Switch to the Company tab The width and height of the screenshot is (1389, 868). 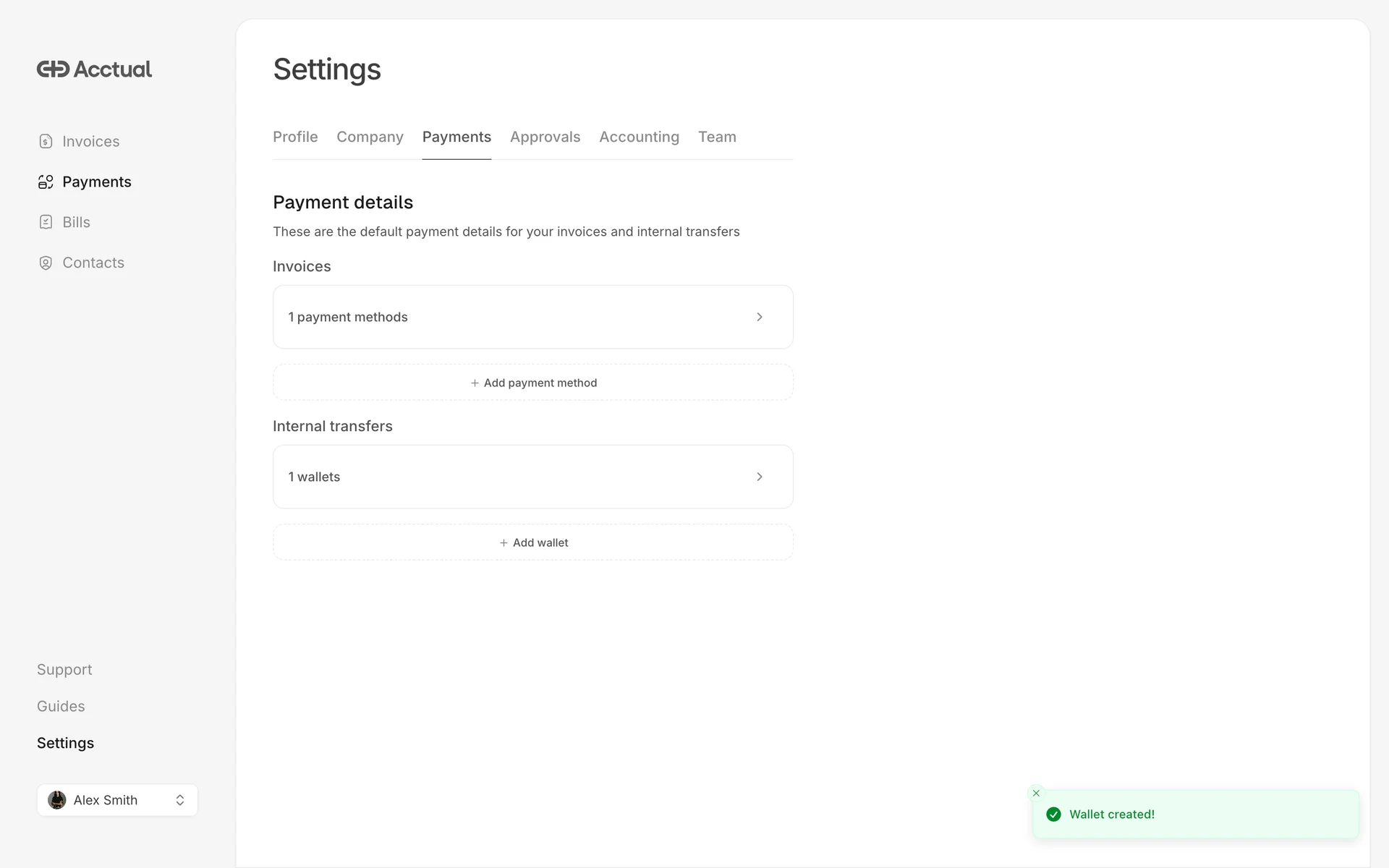pyautogui.click(x=370, y=137)
